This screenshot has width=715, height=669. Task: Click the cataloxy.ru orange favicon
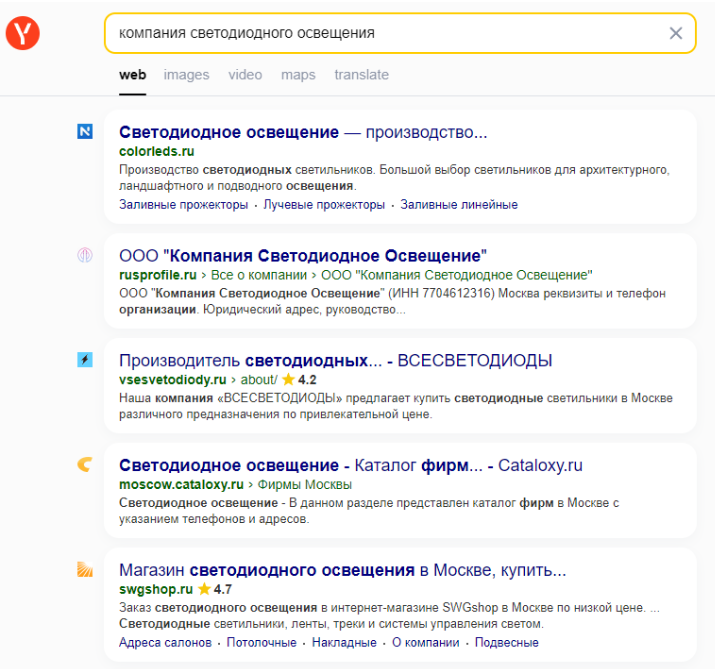click(x=85, y=464)
